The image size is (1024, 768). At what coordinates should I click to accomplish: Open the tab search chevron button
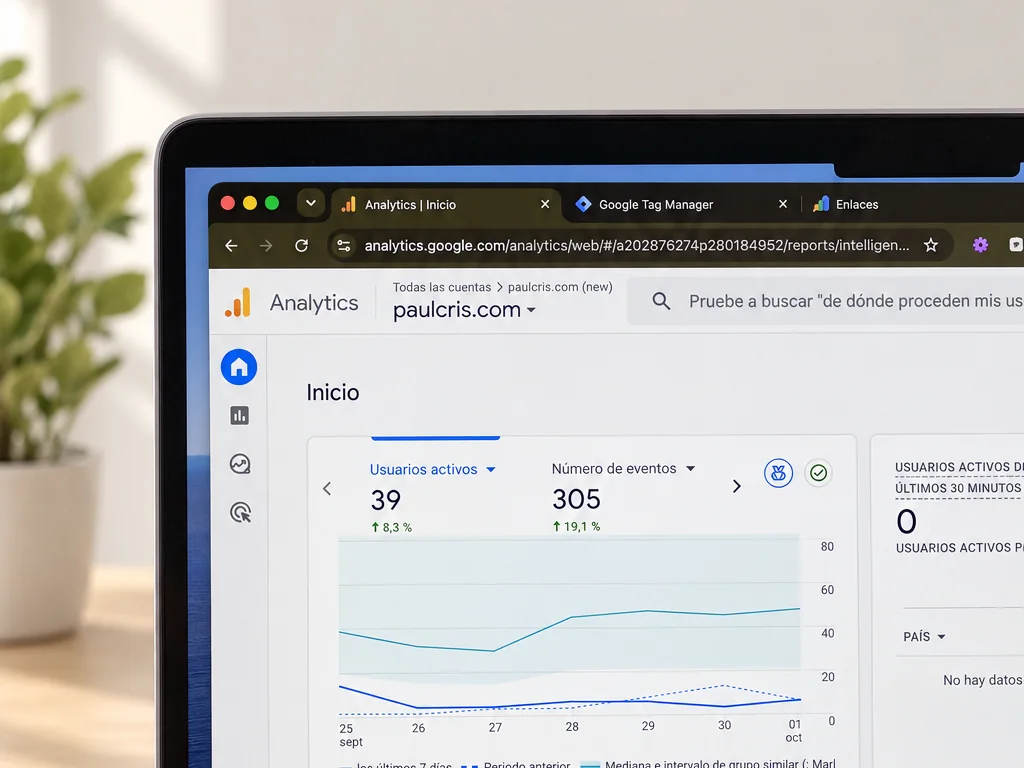point(311,203)
